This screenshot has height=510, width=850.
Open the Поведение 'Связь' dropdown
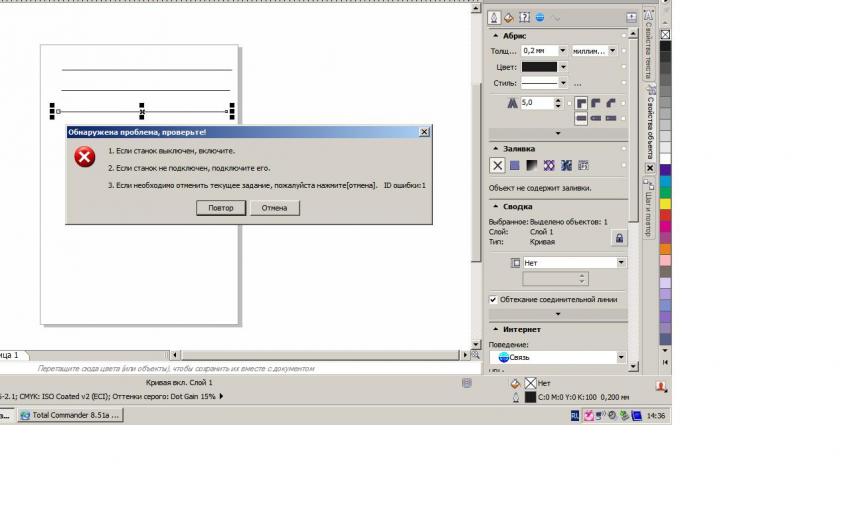pyautogui.click(x=621, y=357)
